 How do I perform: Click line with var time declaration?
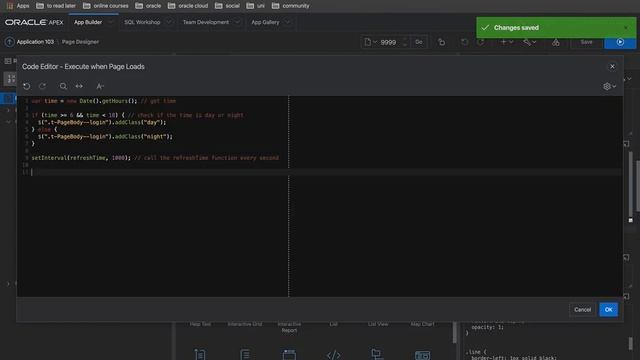coord(104,101)
